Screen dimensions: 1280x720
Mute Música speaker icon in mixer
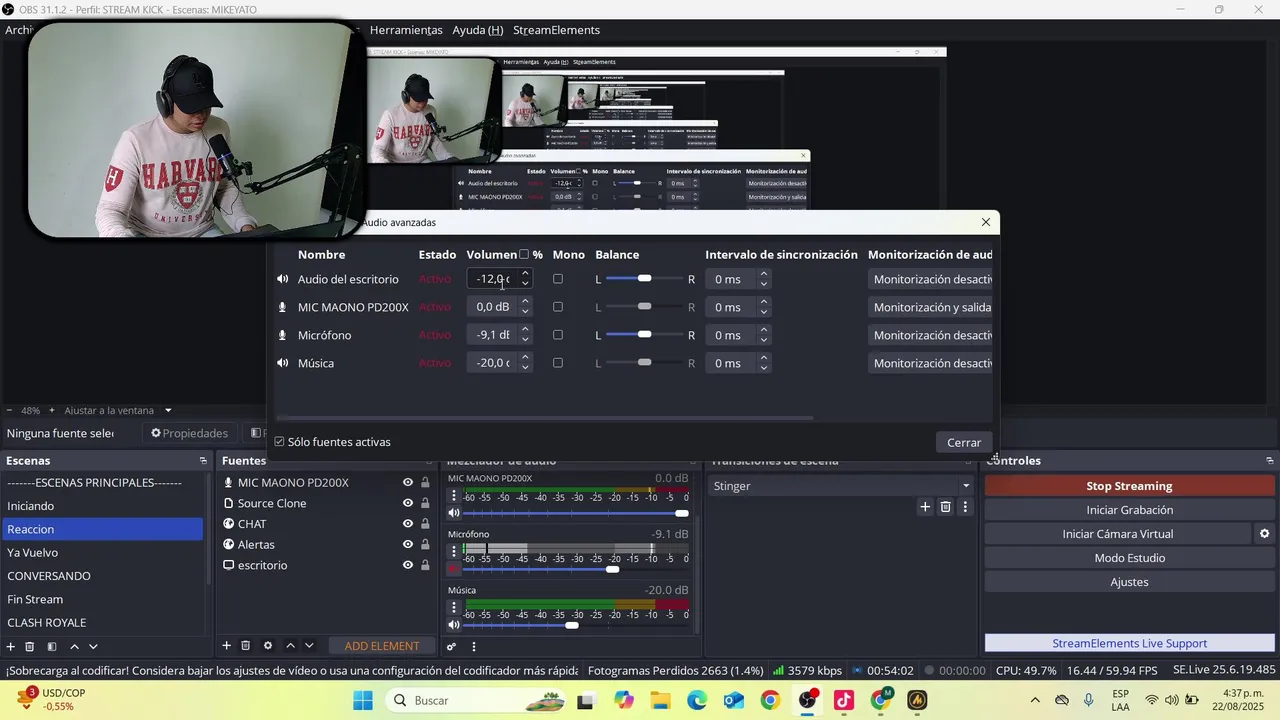454,625
